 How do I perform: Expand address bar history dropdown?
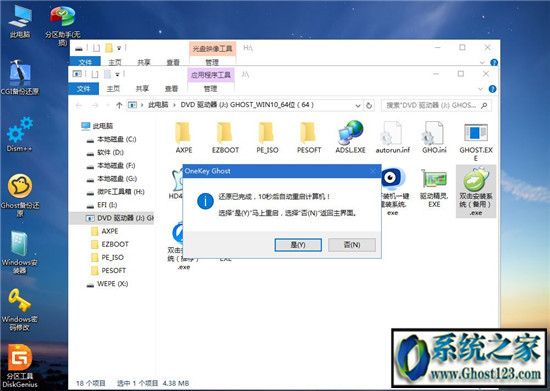click(358, 105)
